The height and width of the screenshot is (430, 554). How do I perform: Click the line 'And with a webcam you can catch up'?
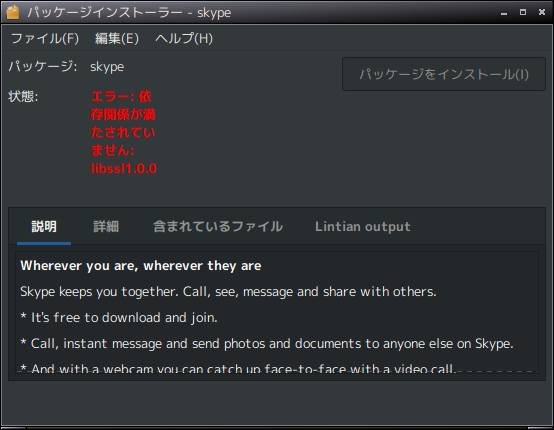point(238,369)
